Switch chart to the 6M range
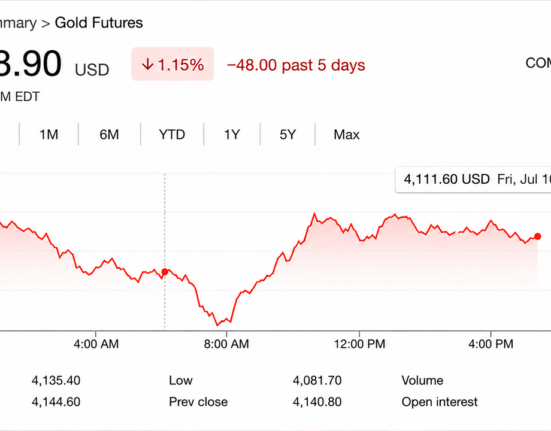Image resolution: width=551 pixels, height=431 pixels. 109,135
